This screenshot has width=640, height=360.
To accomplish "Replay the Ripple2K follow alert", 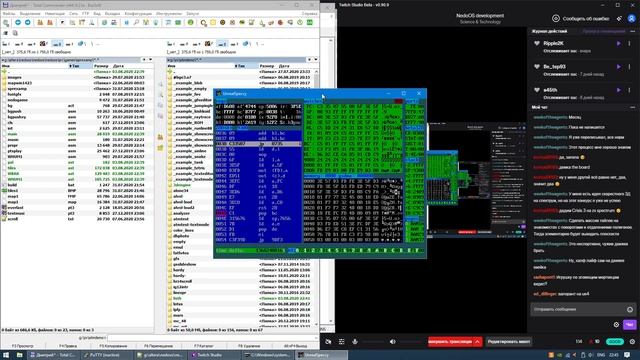I will pyautogui.click(x=619, y=43).
